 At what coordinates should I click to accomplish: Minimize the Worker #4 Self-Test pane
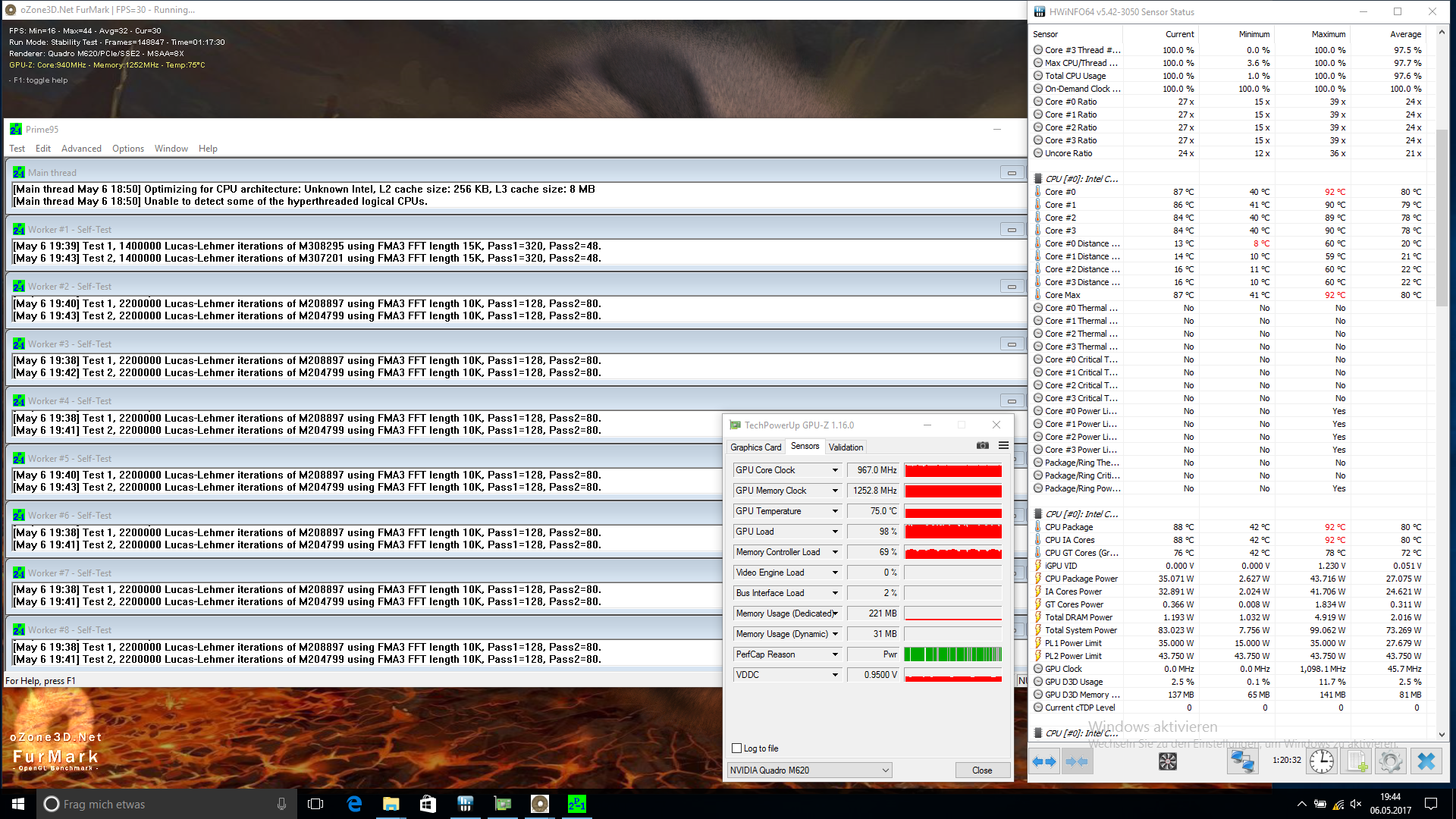1012,401
